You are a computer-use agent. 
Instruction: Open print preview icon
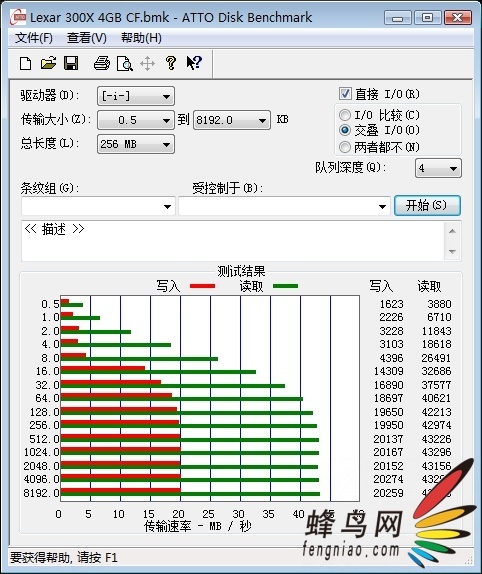pyautogui.click(x=124, y=64)
